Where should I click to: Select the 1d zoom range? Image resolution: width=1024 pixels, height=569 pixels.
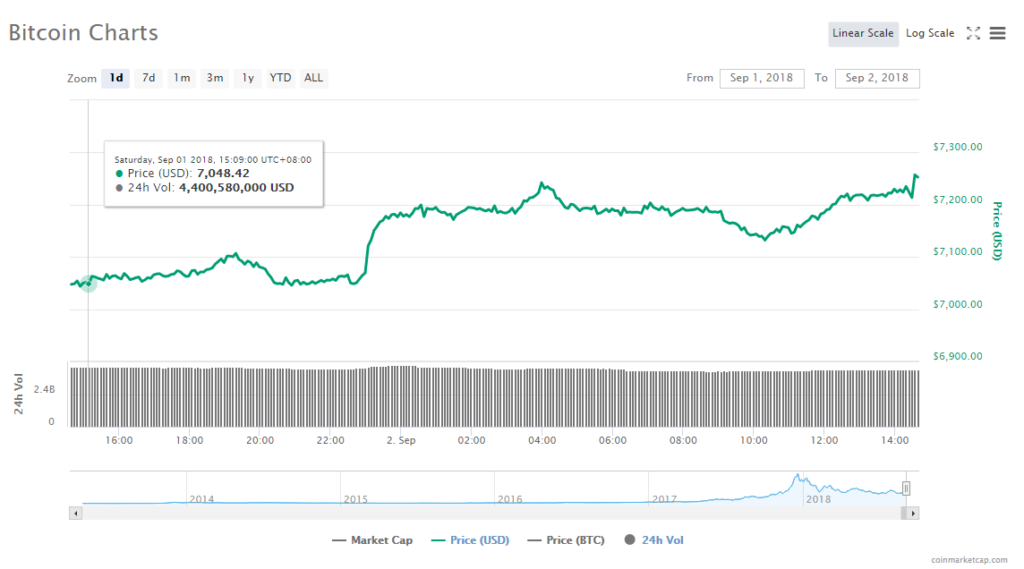pyautogui.click(x=116, y=78)
